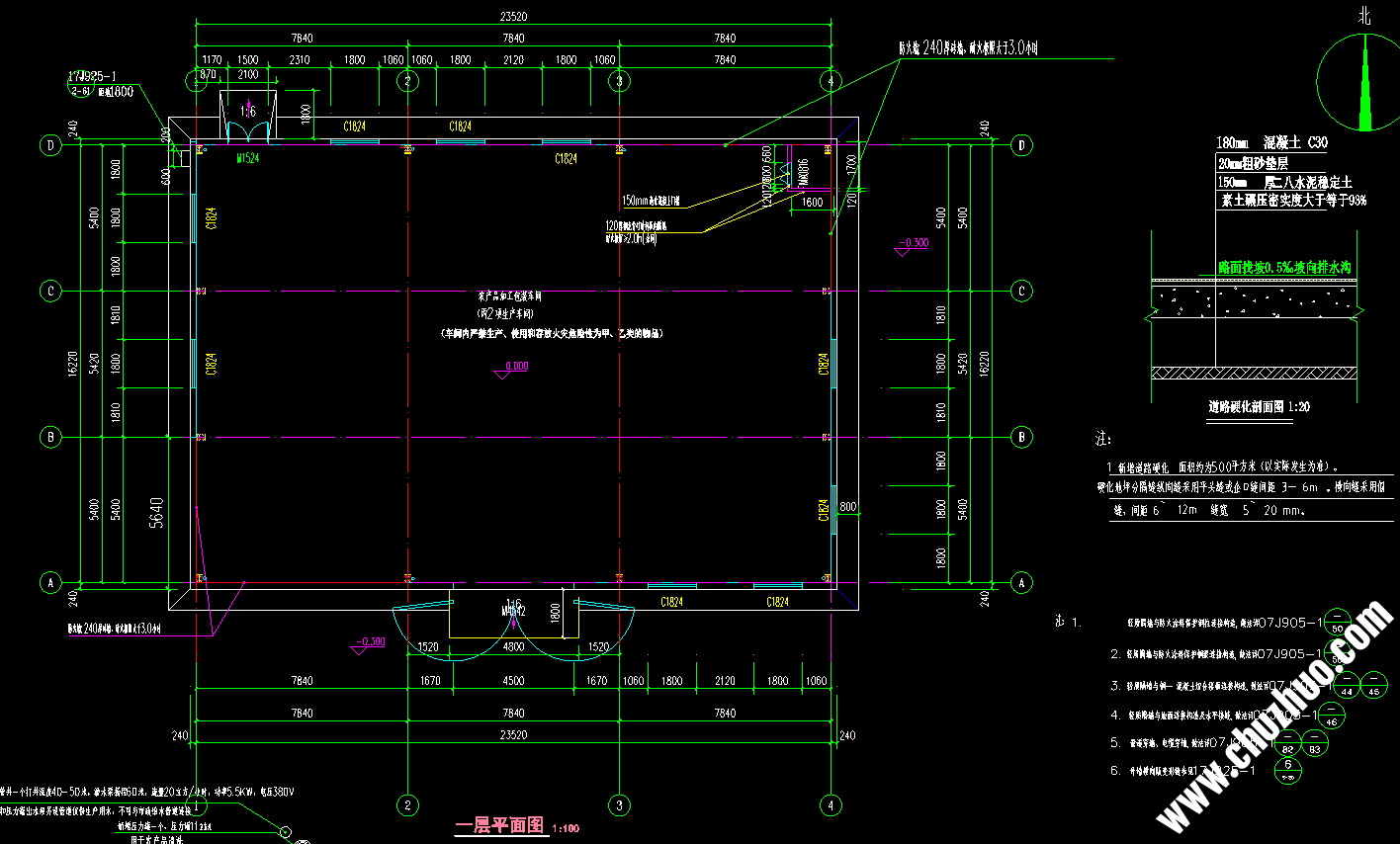This screenshot has width=1400, height=844.
Task: Click grid axis bubble C on right side
Action: pyautogui.click(x=1022, y=291)
